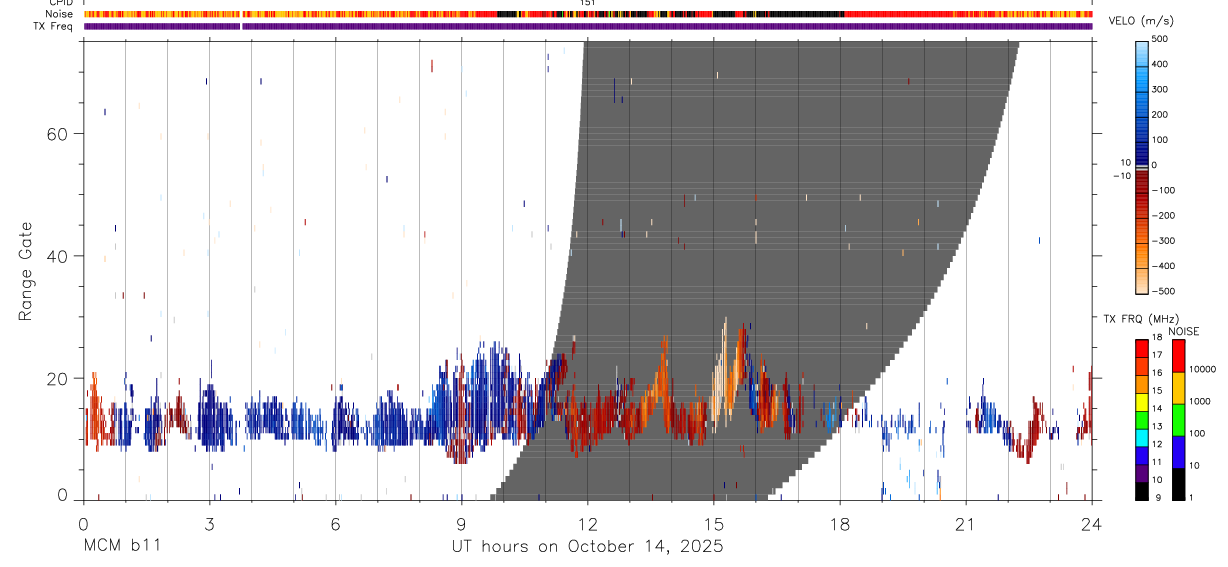Click the 10000 label on NOISE scale

click(x=1201, y=369)
